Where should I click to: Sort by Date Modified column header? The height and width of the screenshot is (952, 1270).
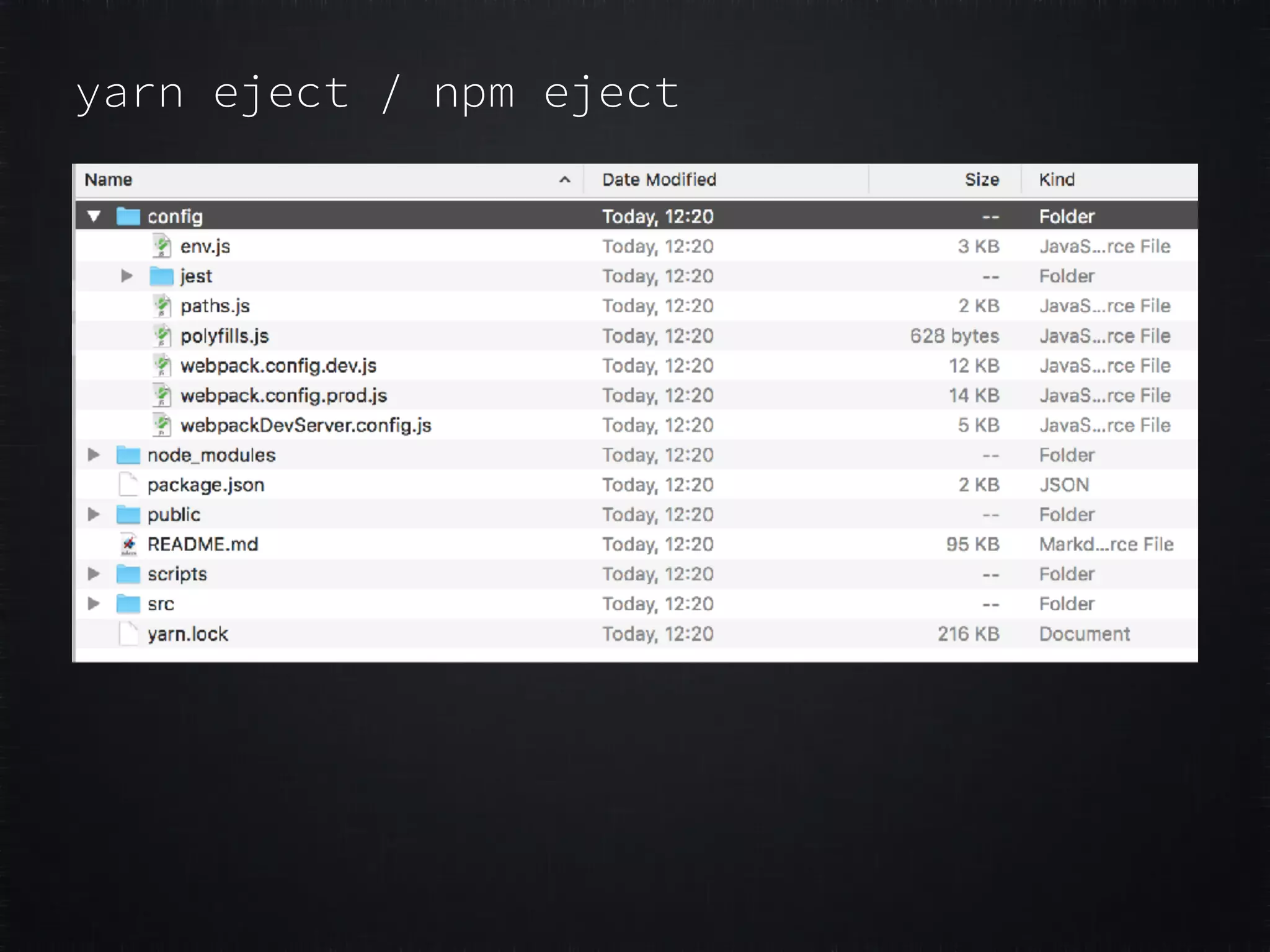[x=659, y=180]
